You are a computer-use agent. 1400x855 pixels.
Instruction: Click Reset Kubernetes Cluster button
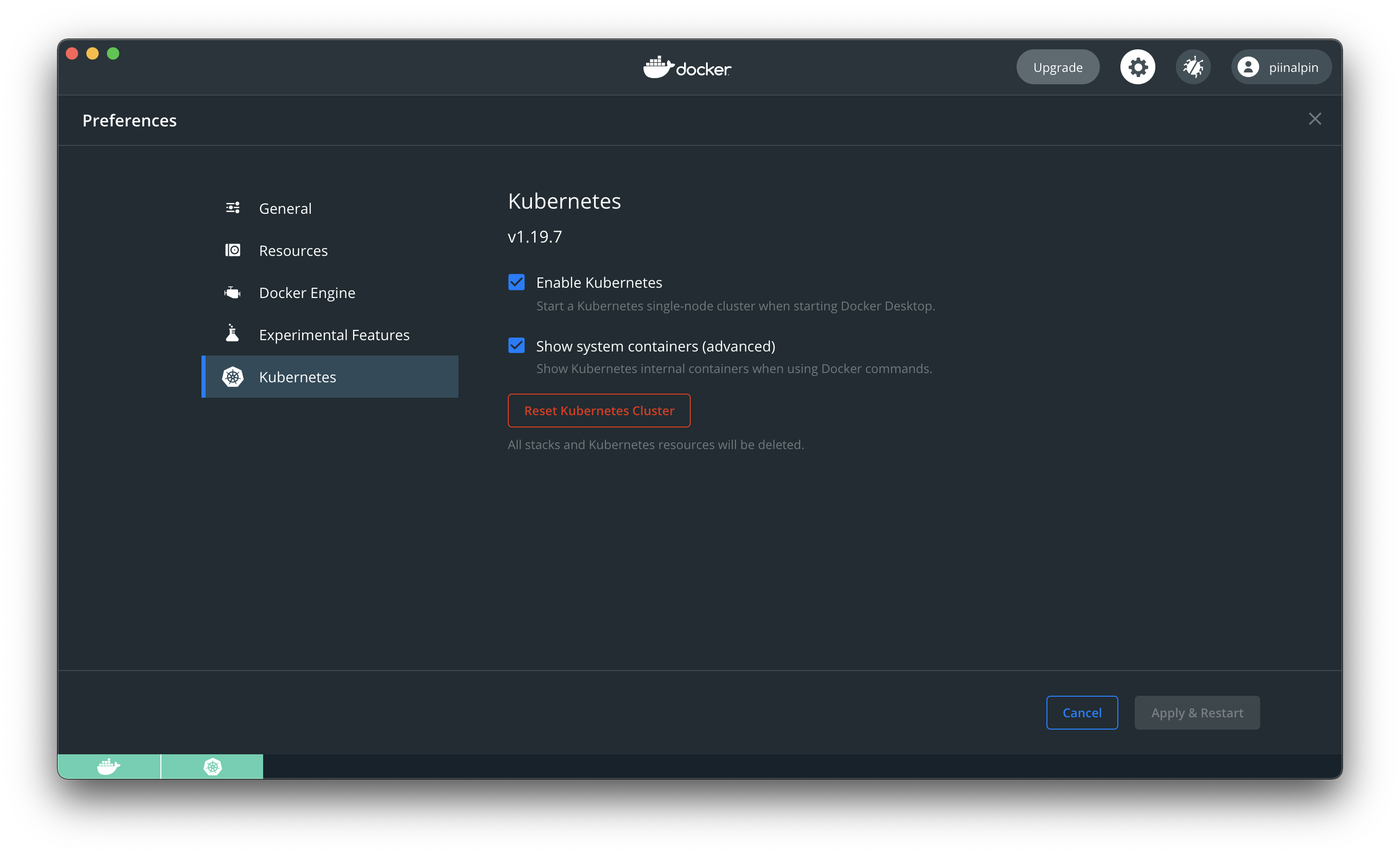599,410
